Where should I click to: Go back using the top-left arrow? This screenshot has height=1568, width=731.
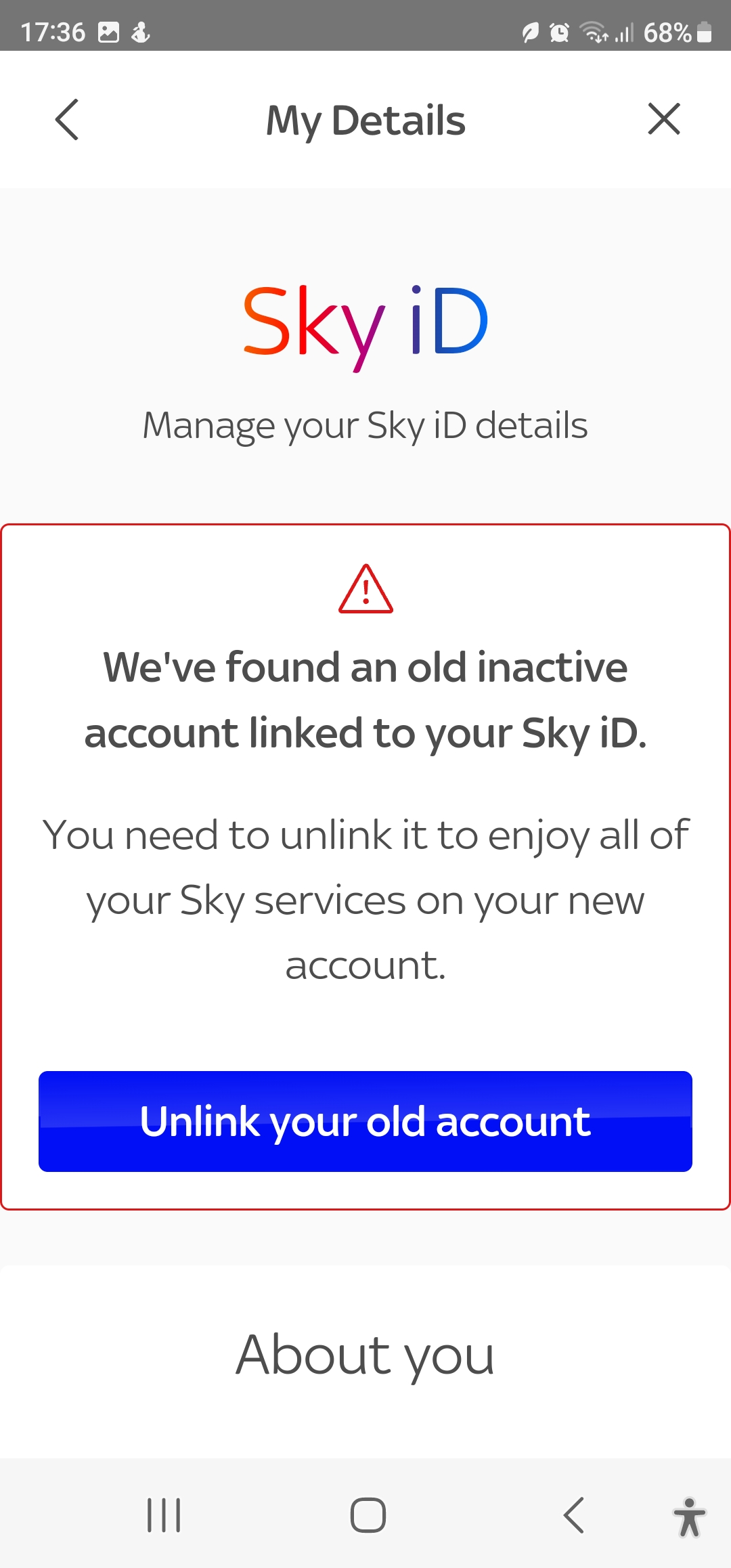click(66, 120)
